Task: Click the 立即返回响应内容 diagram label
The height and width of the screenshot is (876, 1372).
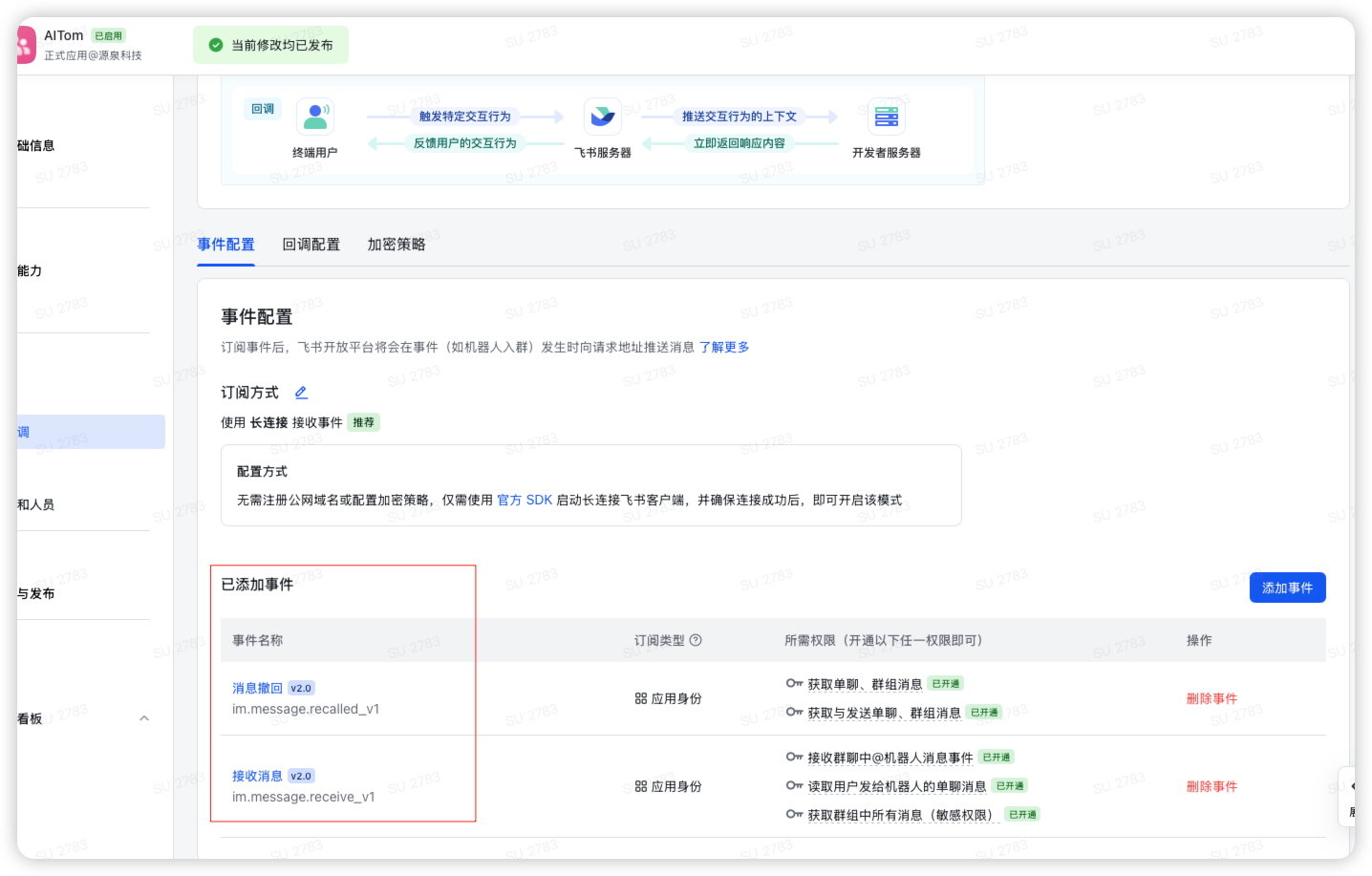Action: tap(740, 143)
